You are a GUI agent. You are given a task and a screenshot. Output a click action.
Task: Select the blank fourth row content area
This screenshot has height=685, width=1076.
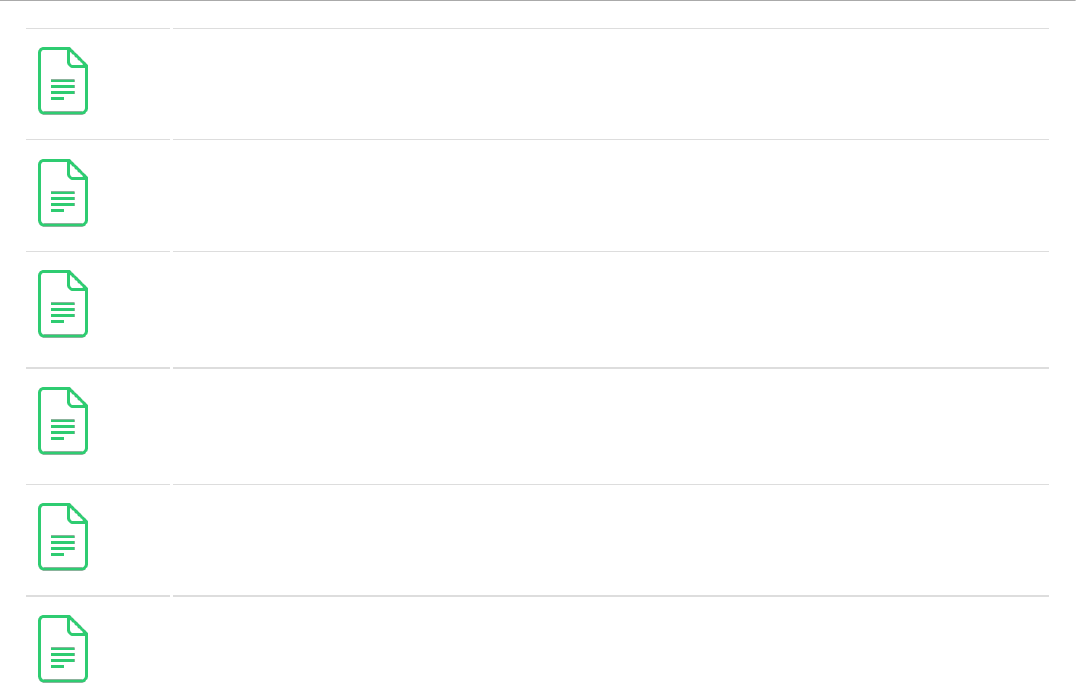click(610, 426)
